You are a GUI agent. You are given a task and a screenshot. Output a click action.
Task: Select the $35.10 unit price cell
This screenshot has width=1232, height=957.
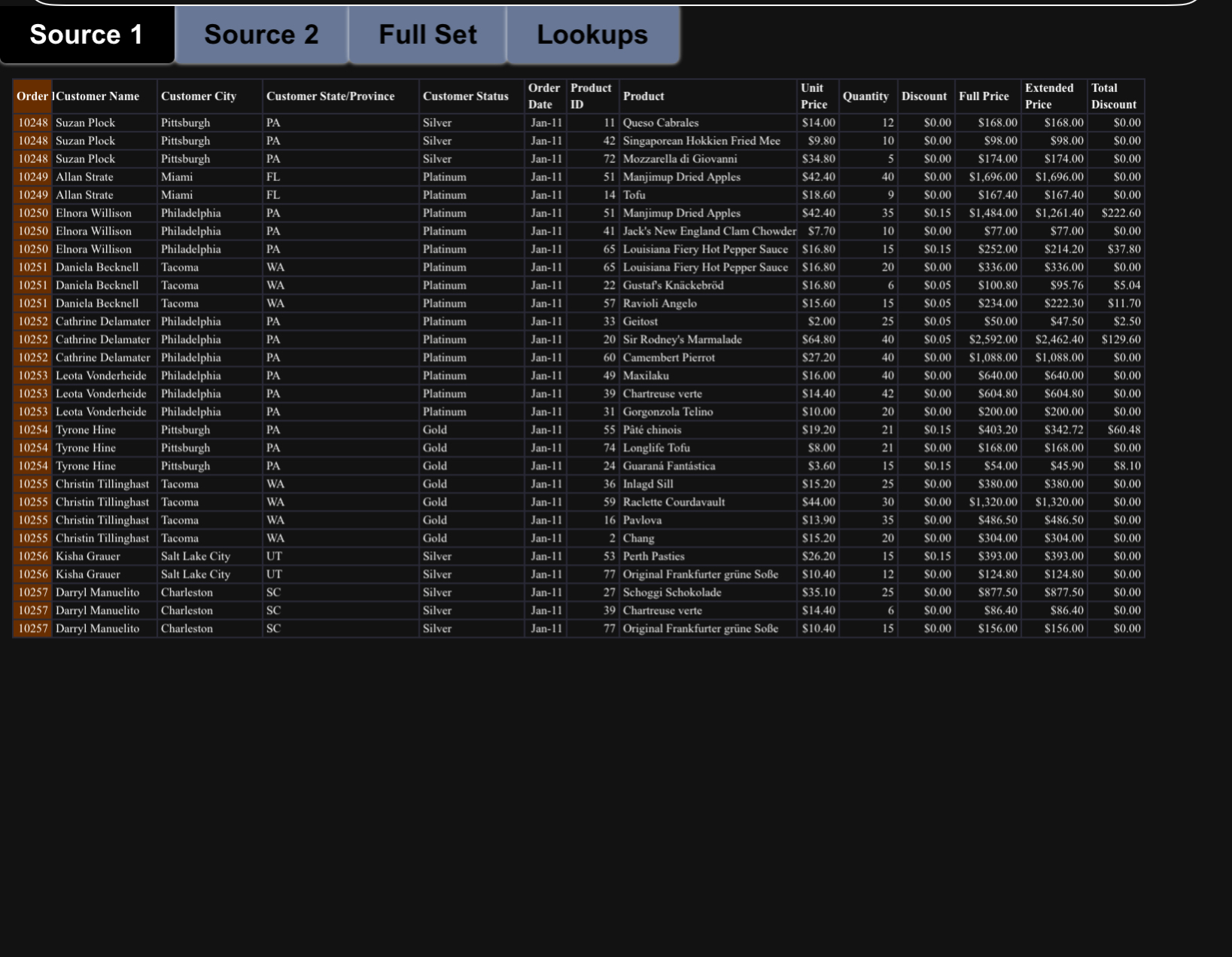point(818,593)
